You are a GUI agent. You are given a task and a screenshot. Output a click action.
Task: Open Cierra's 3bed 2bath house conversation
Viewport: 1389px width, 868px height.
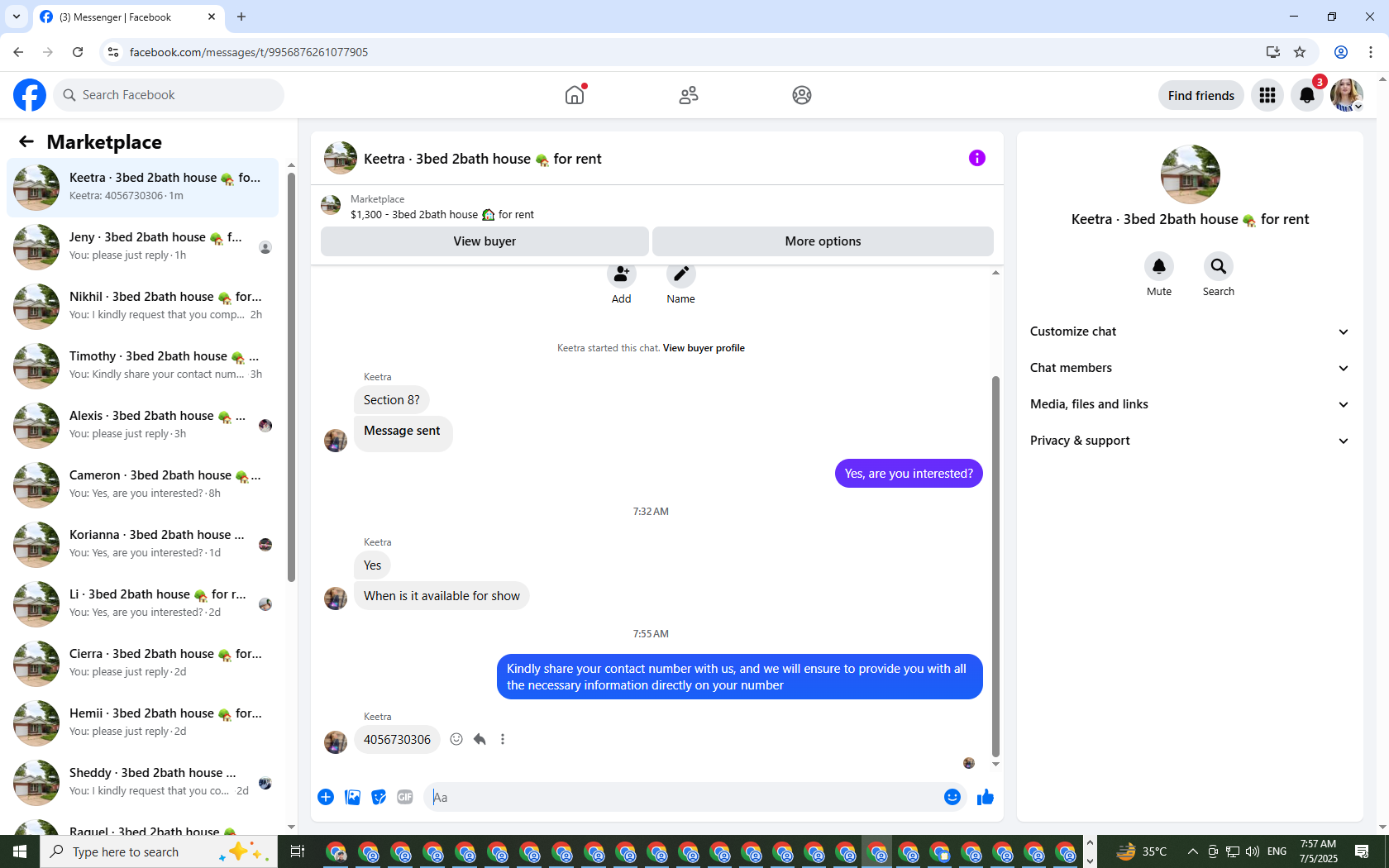tap(142, 663)
